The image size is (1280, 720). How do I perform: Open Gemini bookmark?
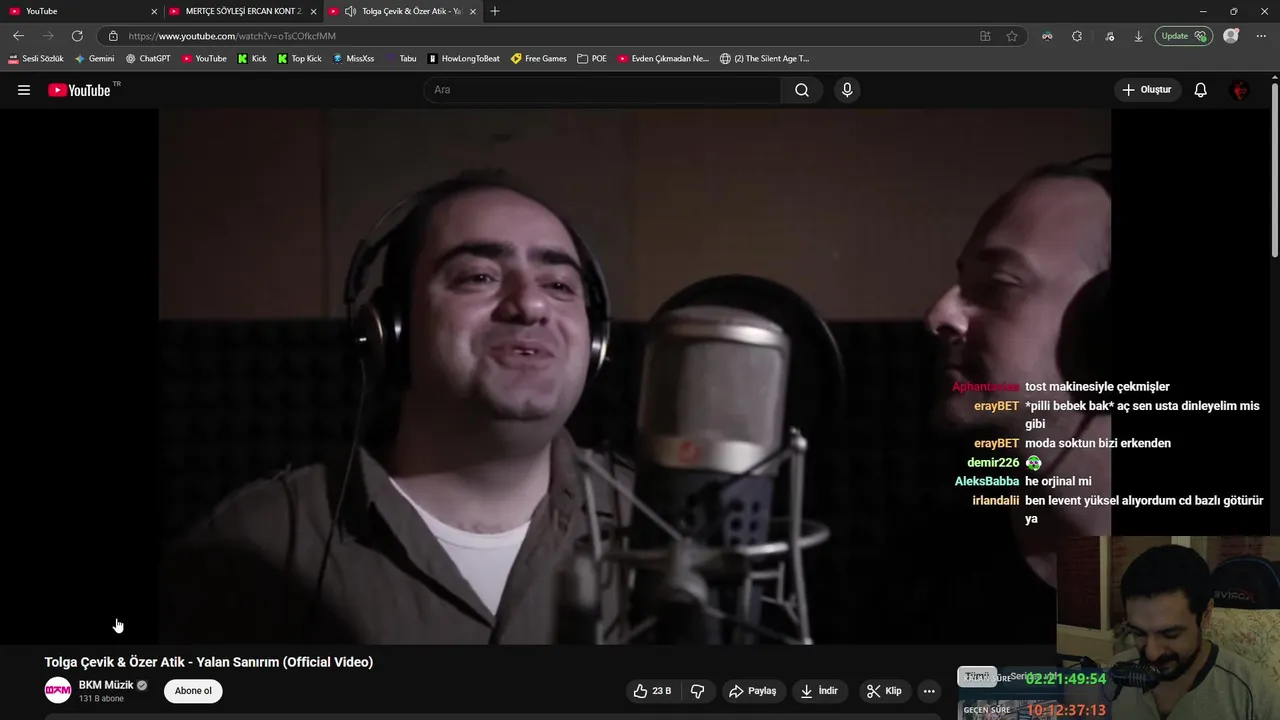point(95,59)
